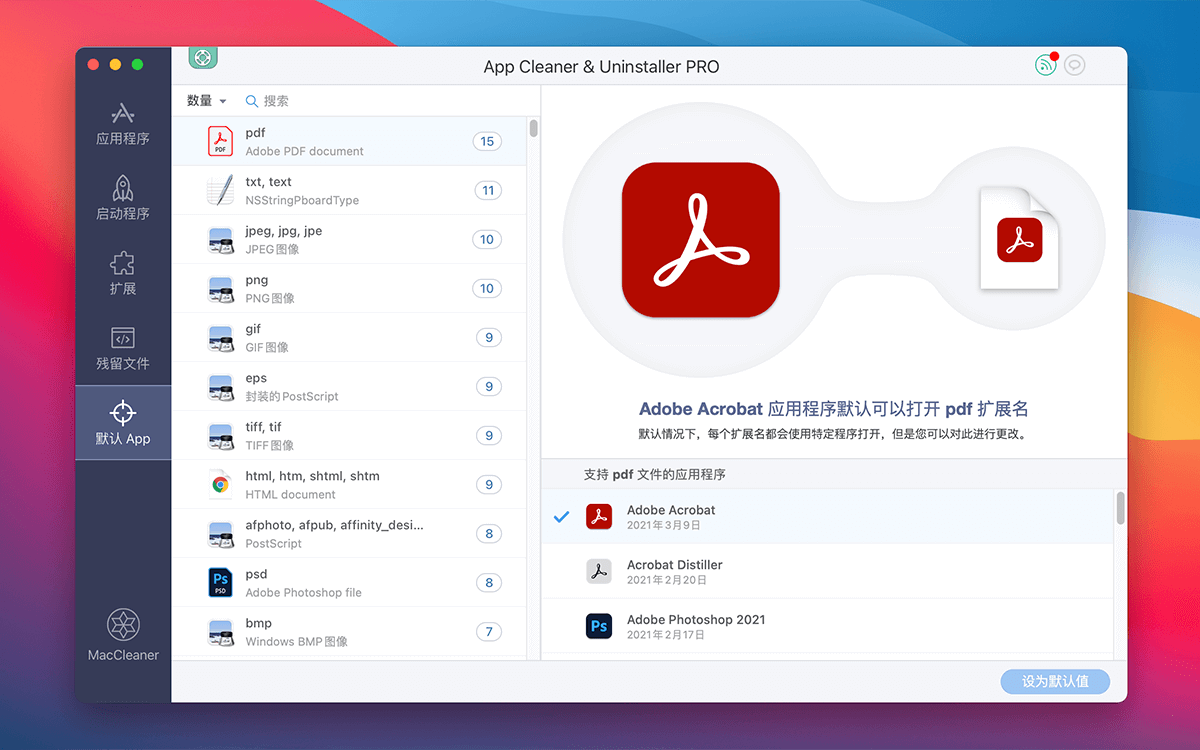
Task: Click the count badge 11 for txt
Action: coord(488,190)
